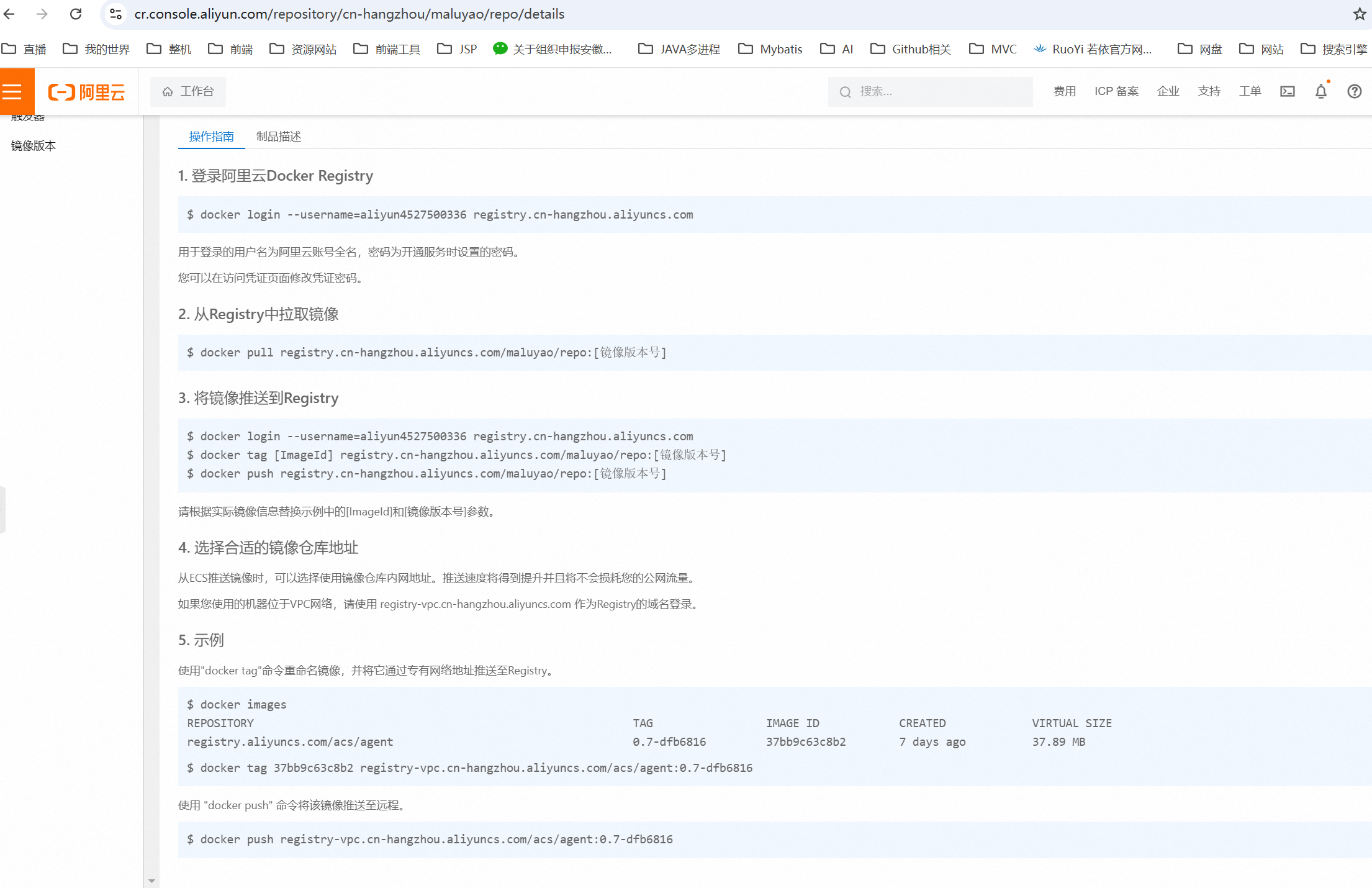The image size is (1372, 888).
Task: Go to 工作台 workbench button
Action: point(188,91)
